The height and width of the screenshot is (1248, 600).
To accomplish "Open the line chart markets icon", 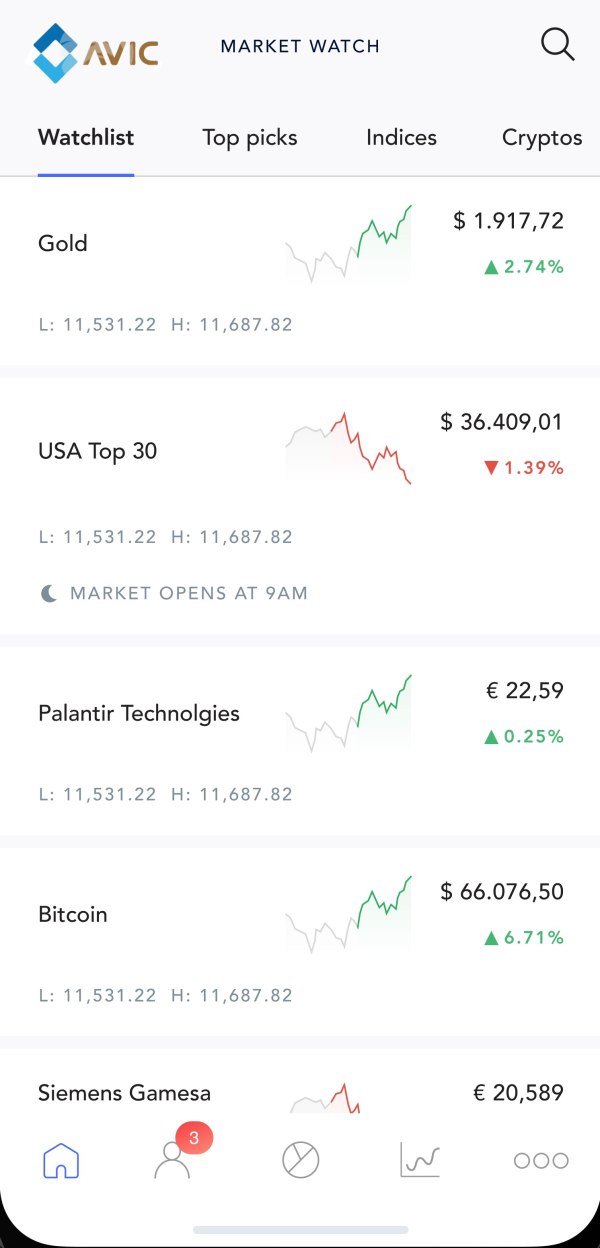I will pos(420,1160).
